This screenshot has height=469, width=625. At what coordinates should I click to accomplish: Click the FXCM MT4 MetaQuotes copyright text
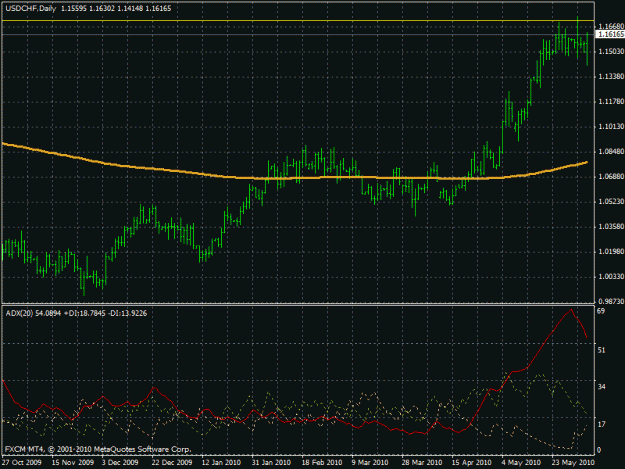click(98, 449)
